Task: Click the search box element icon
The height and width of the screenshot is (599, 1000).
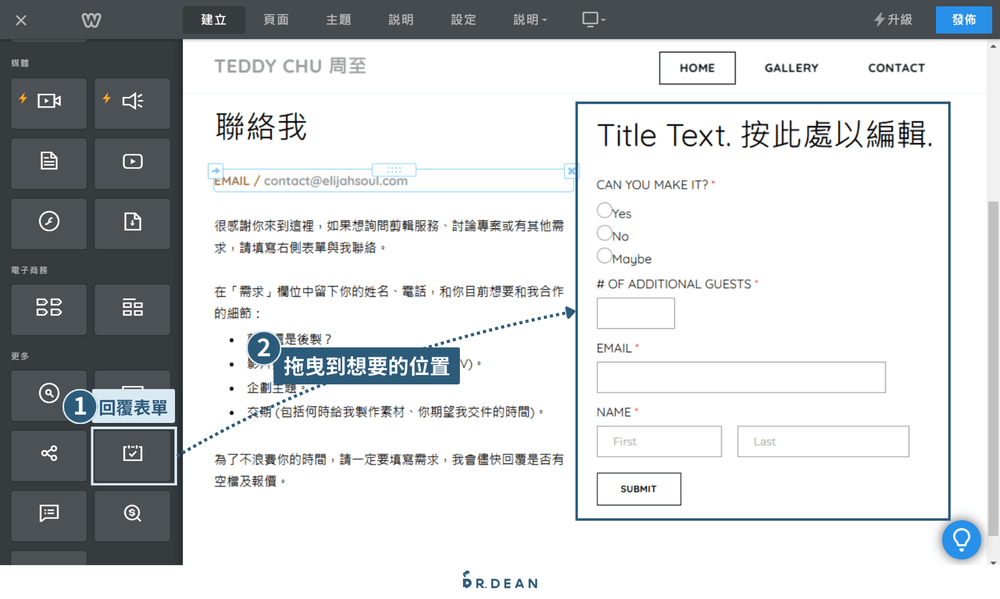Action: (x=48, y=395)
